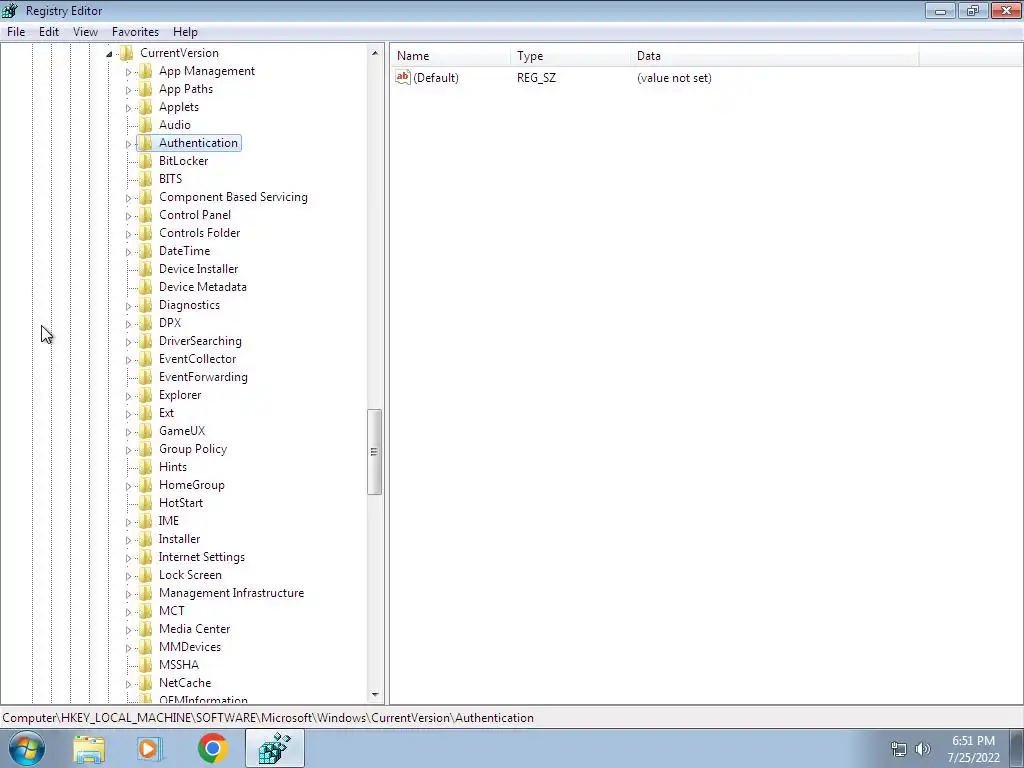Select the Media Center key
The image size is (1024, 768).
pos(195,629)
